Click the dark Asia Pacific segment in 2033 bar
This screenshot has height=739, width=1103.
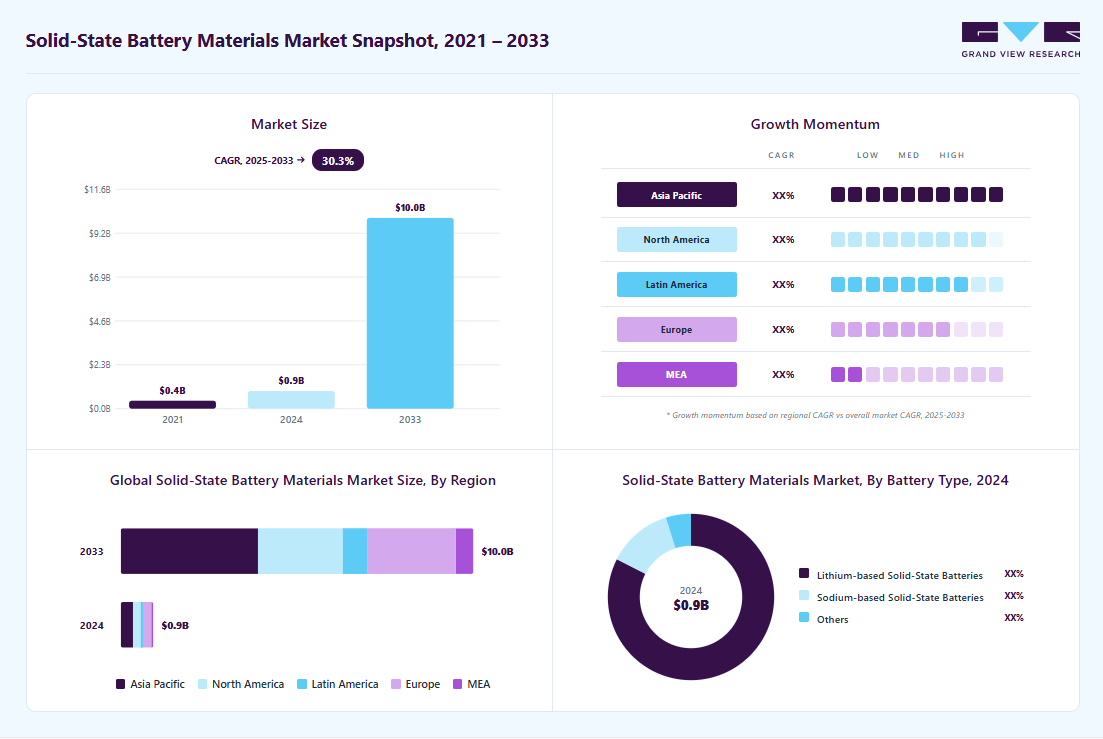[x=189, y=551]
